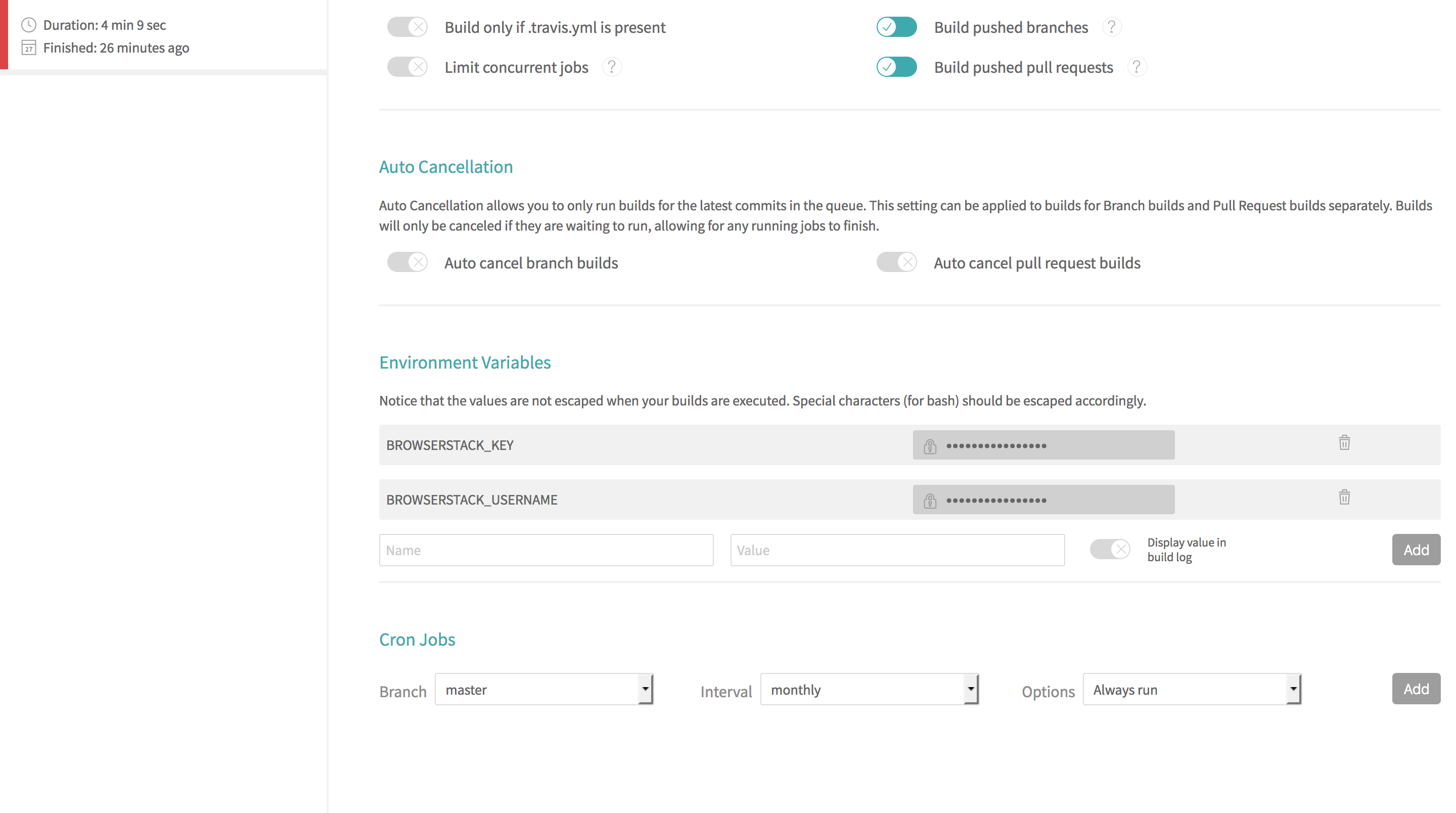The height and width of the screenshot is (813, 1456).
Task: Click help icon beside Build pushed branches
Action: click(1111, 27)
